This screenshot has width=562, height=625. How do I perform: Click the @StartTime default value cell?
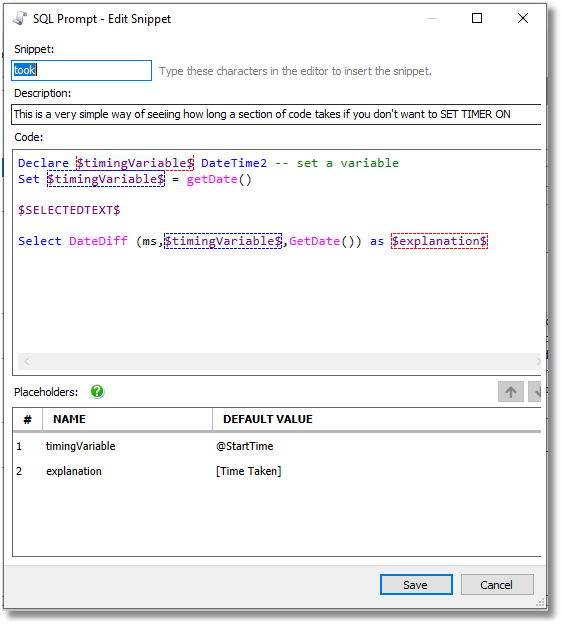click(244, 446)
